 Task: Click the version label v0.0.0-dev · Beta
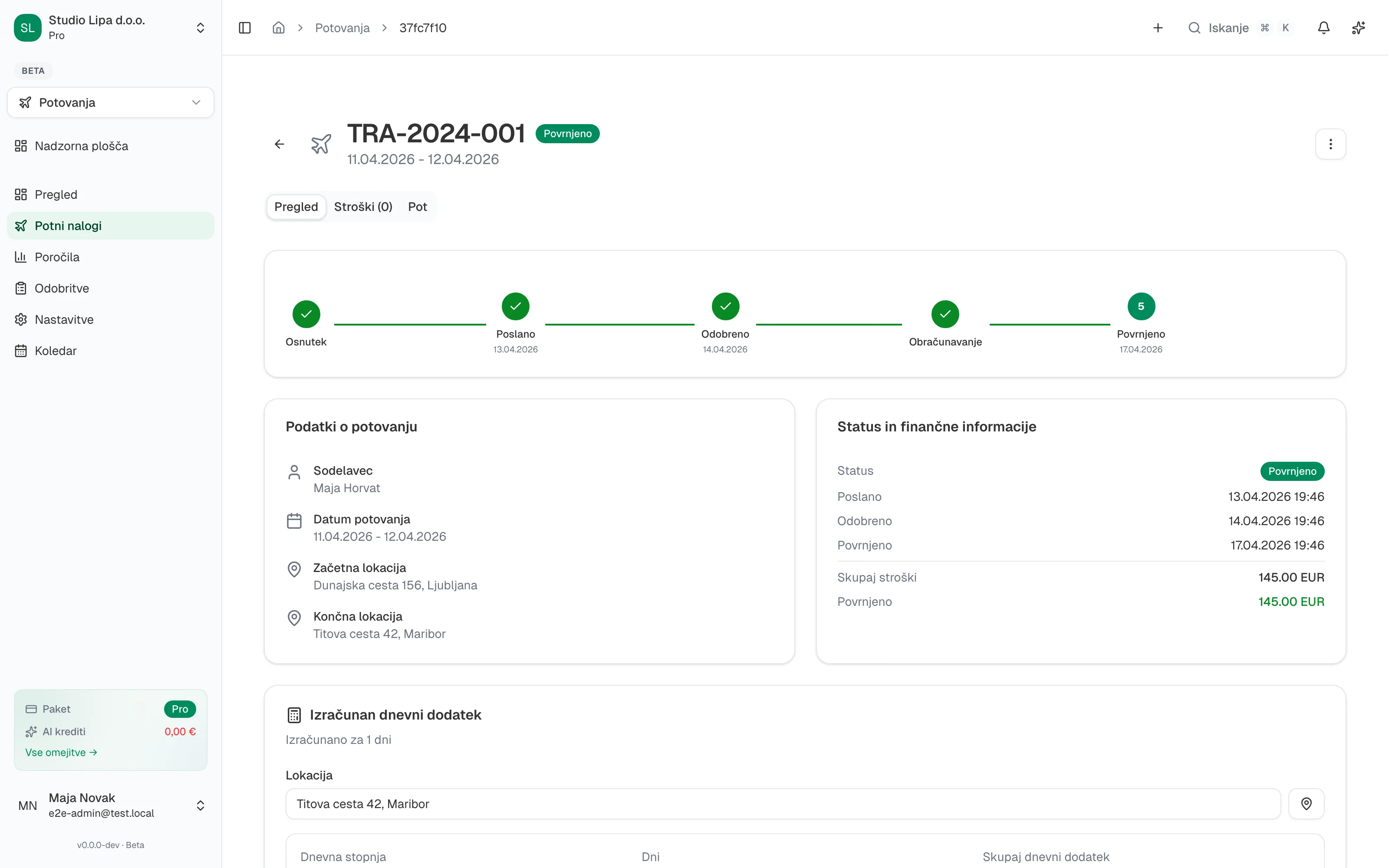[x=111, y=845]
